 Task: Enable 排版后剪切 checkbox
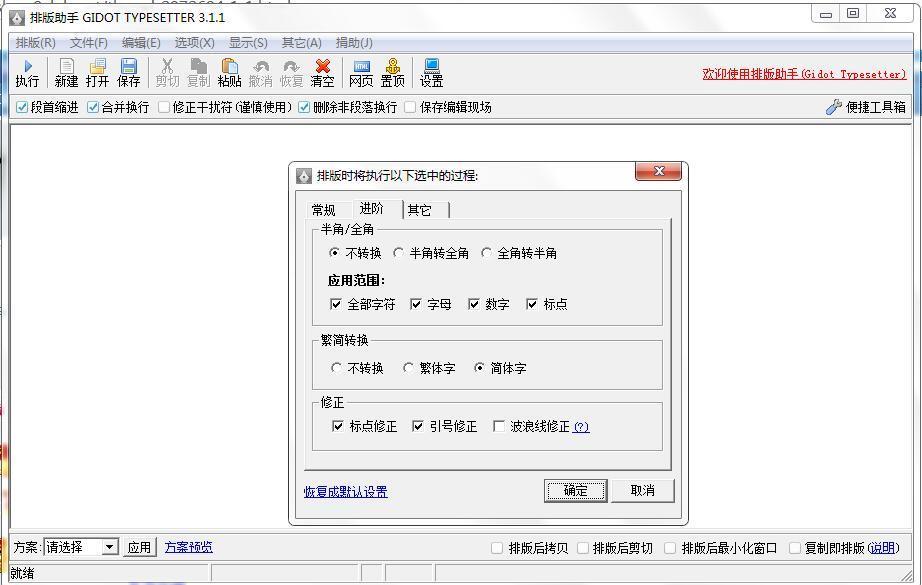583,548
